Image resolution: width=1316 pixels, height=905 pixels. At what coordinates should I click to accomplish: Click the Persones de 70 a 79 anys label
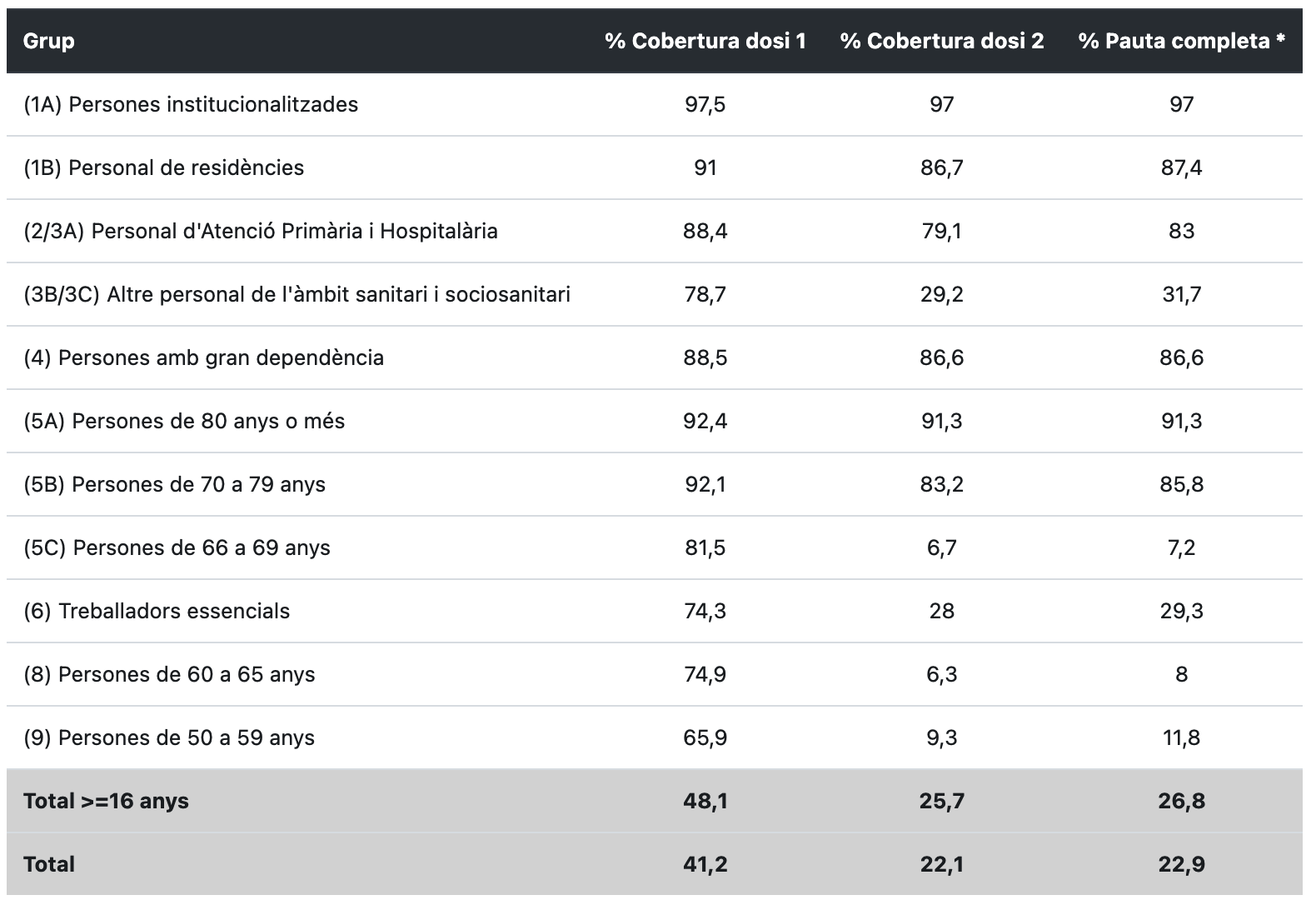tap(174, 484)
